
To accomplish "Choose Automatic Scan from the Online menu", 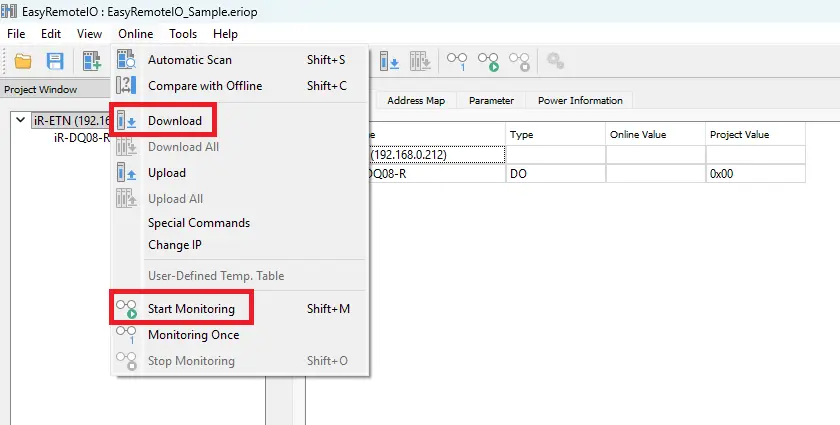I will (240, 59).
